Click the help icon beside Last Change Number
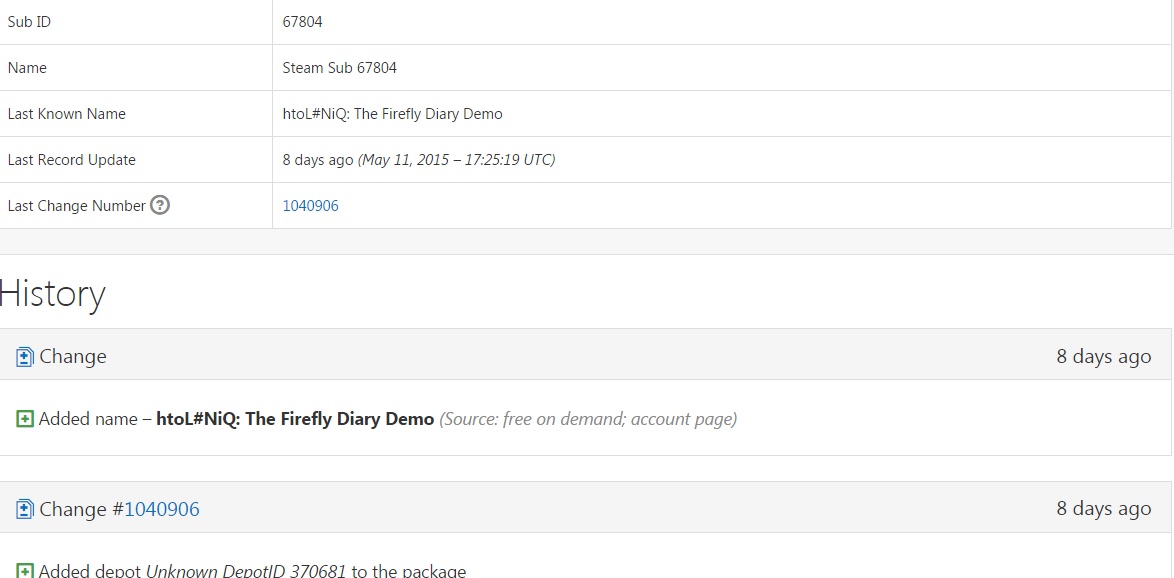This screenshot has height=578, width=1174. [160, 206]
